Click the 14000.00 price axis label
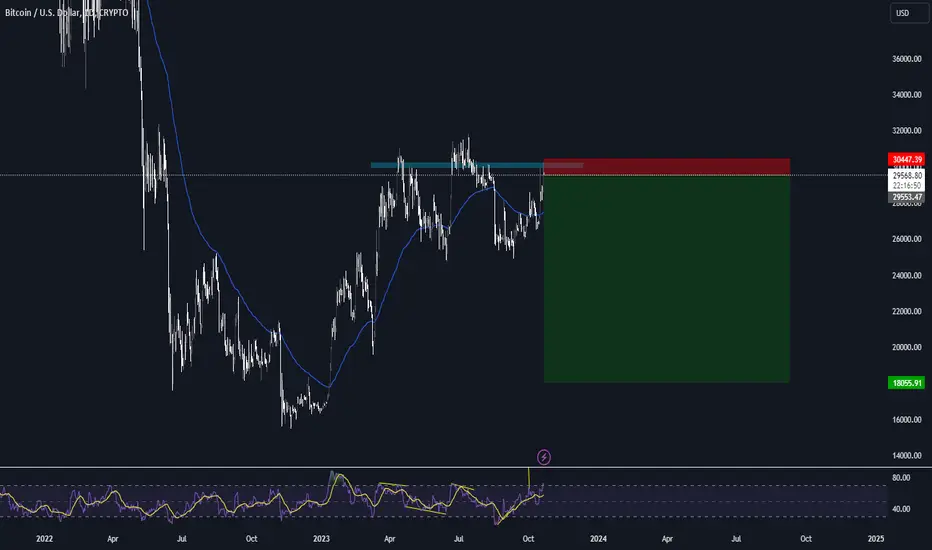Screen dimensions: 932x550 coord(906,455)
